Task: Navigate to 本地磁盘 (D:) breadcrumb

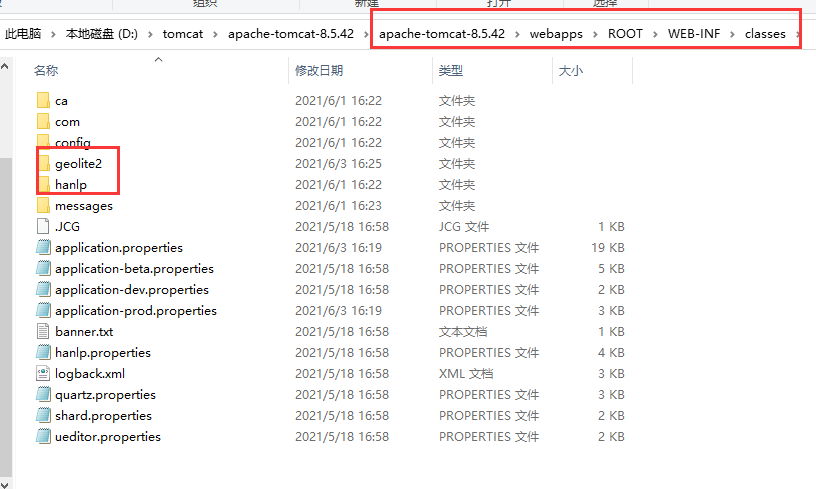Action: 101,34
